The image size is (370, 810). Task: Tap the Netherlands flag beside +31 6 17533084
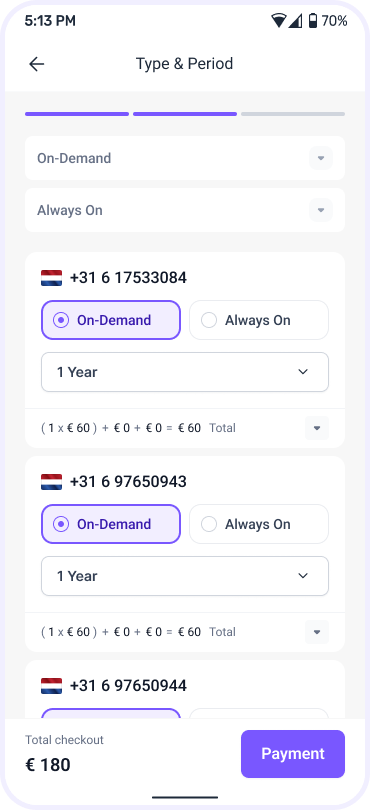51,278
